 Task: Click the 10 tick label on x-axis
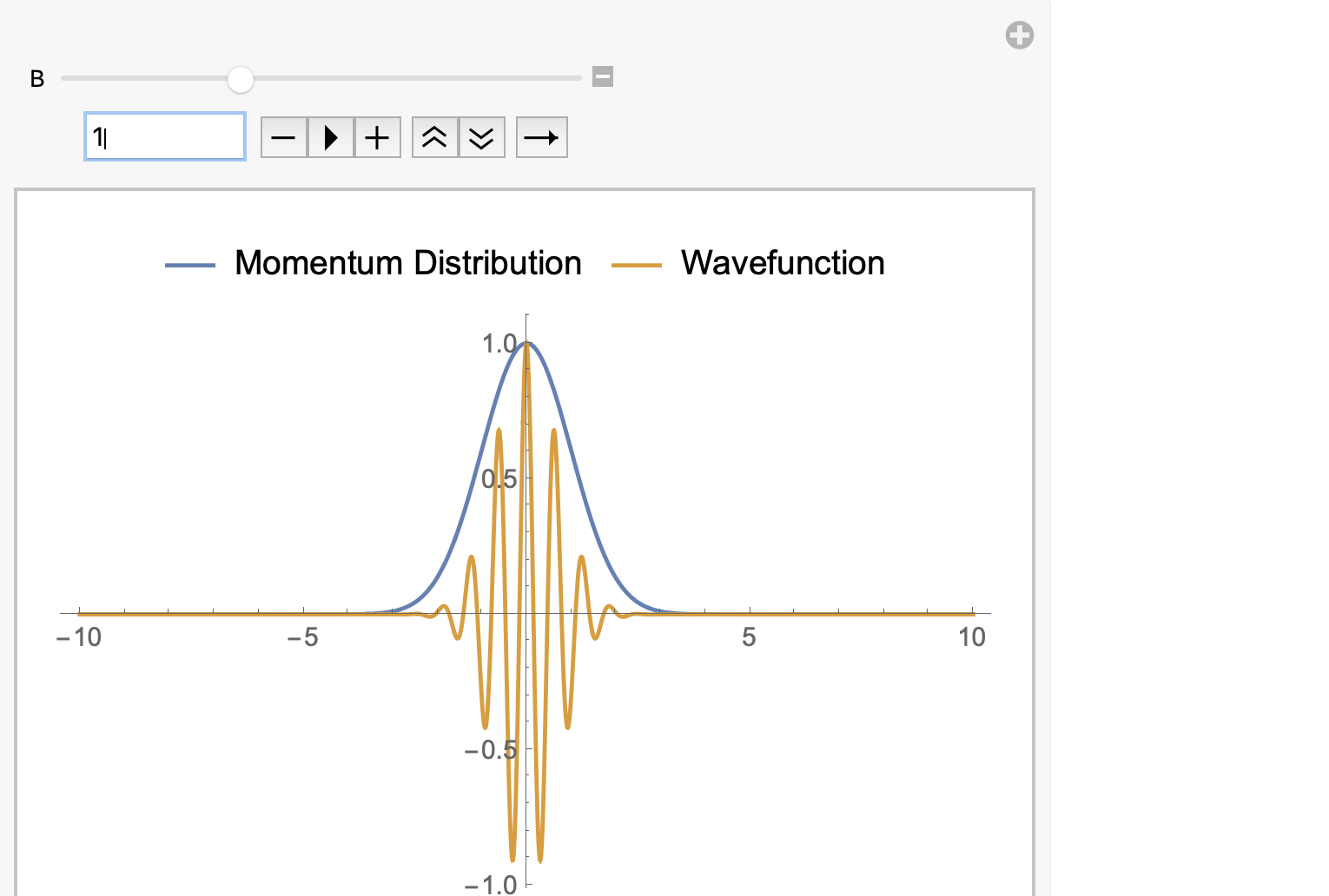(x=971, y=637)
